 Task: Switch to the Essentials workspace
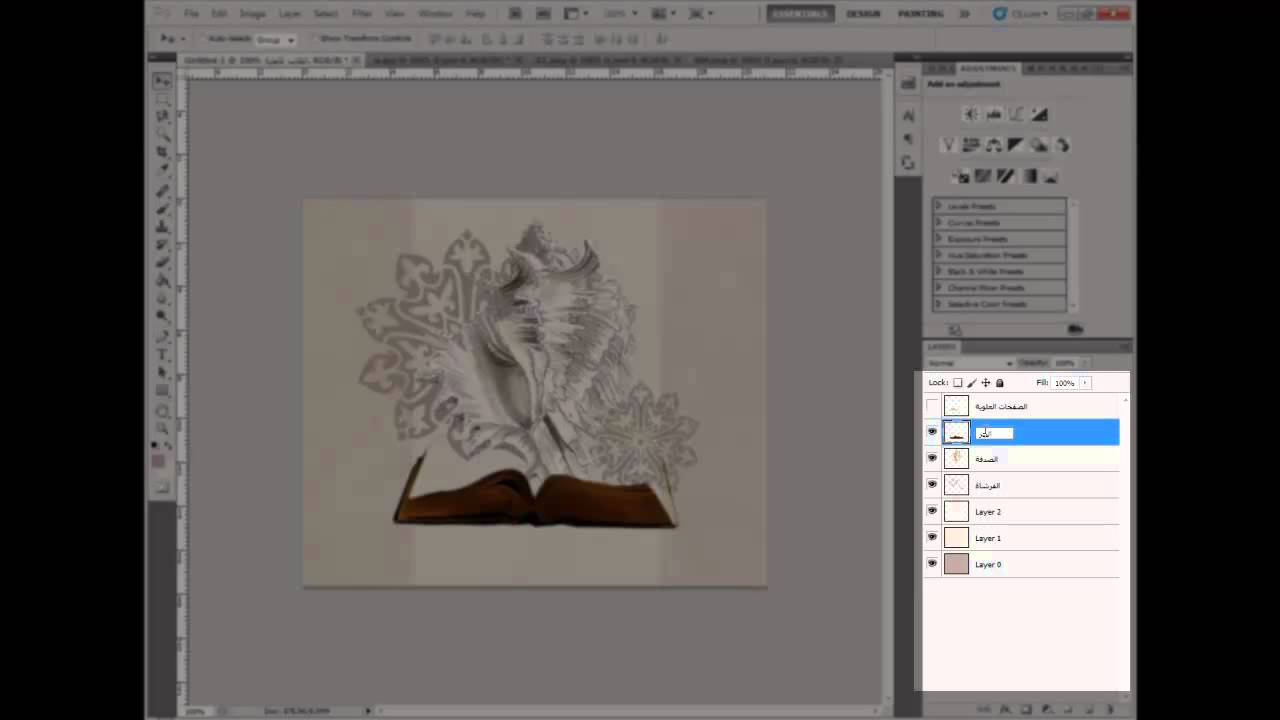click(x=800, y=14)
